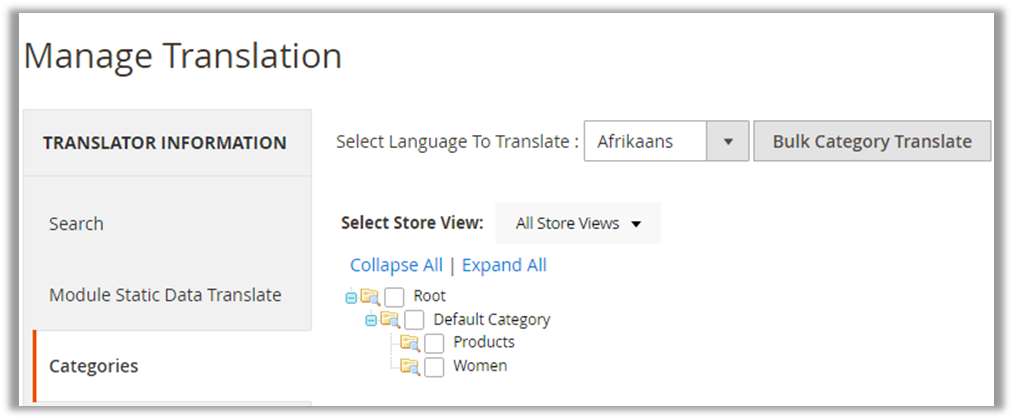Collapse the Default Category tree node

[371, 321]
